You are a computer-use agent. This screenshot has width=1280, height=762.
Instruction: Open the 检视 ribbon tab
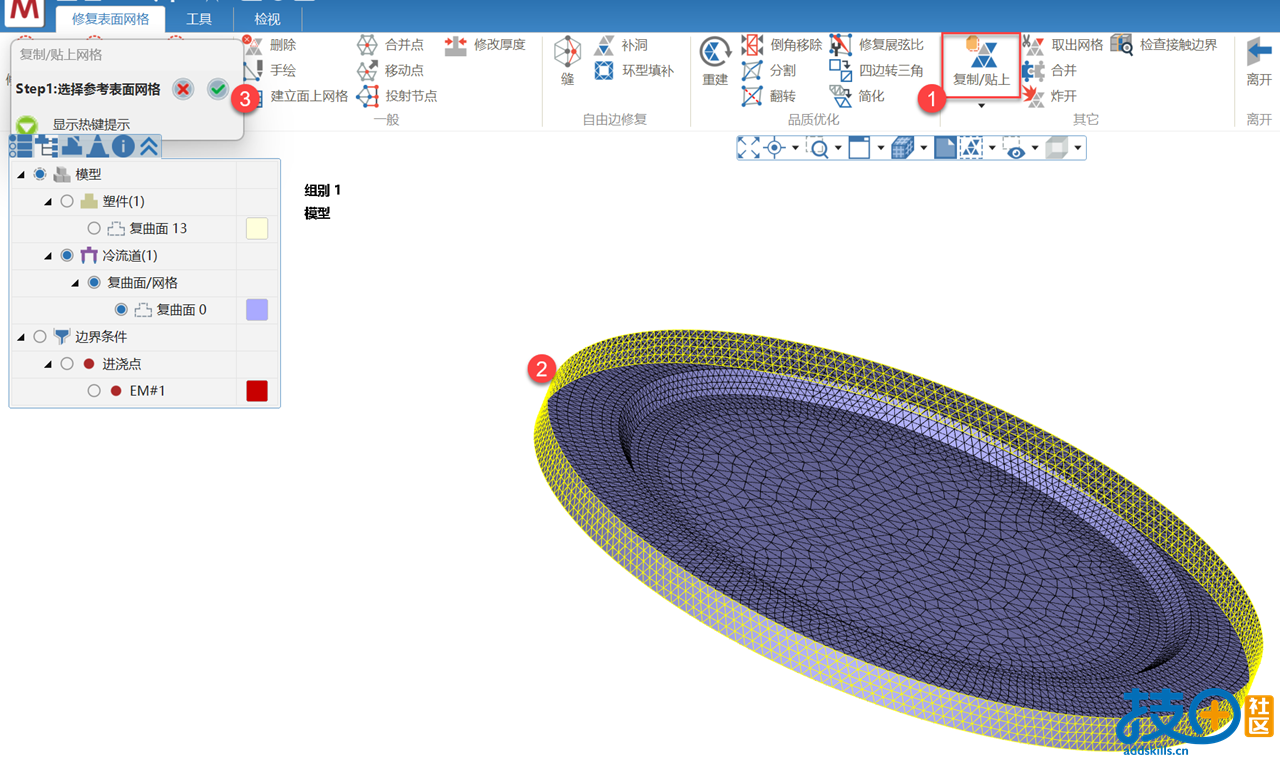tap(267, 19)
